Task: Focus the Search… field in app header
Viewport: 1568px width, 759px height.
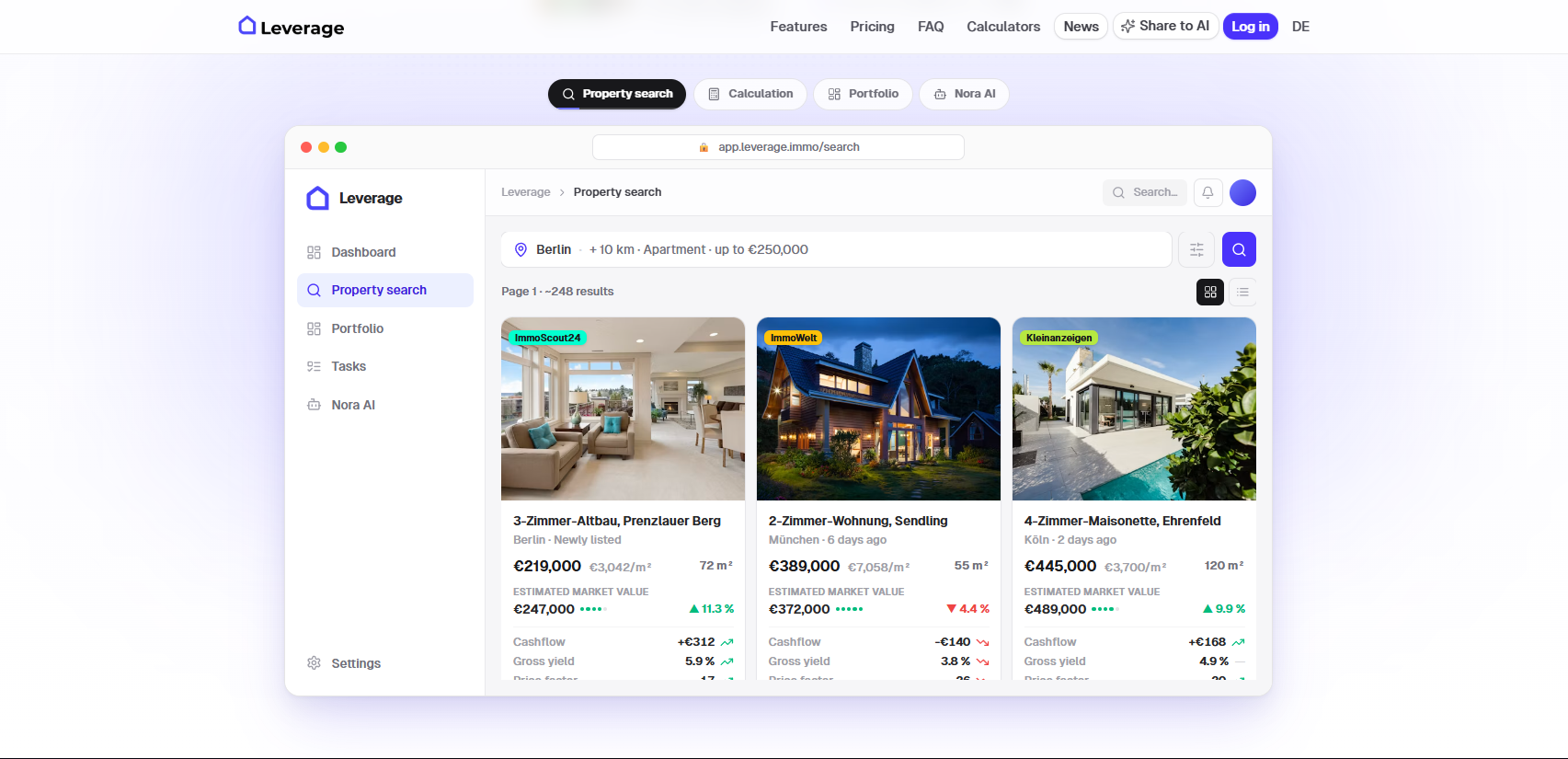Action: click(x=1144, y=192)
